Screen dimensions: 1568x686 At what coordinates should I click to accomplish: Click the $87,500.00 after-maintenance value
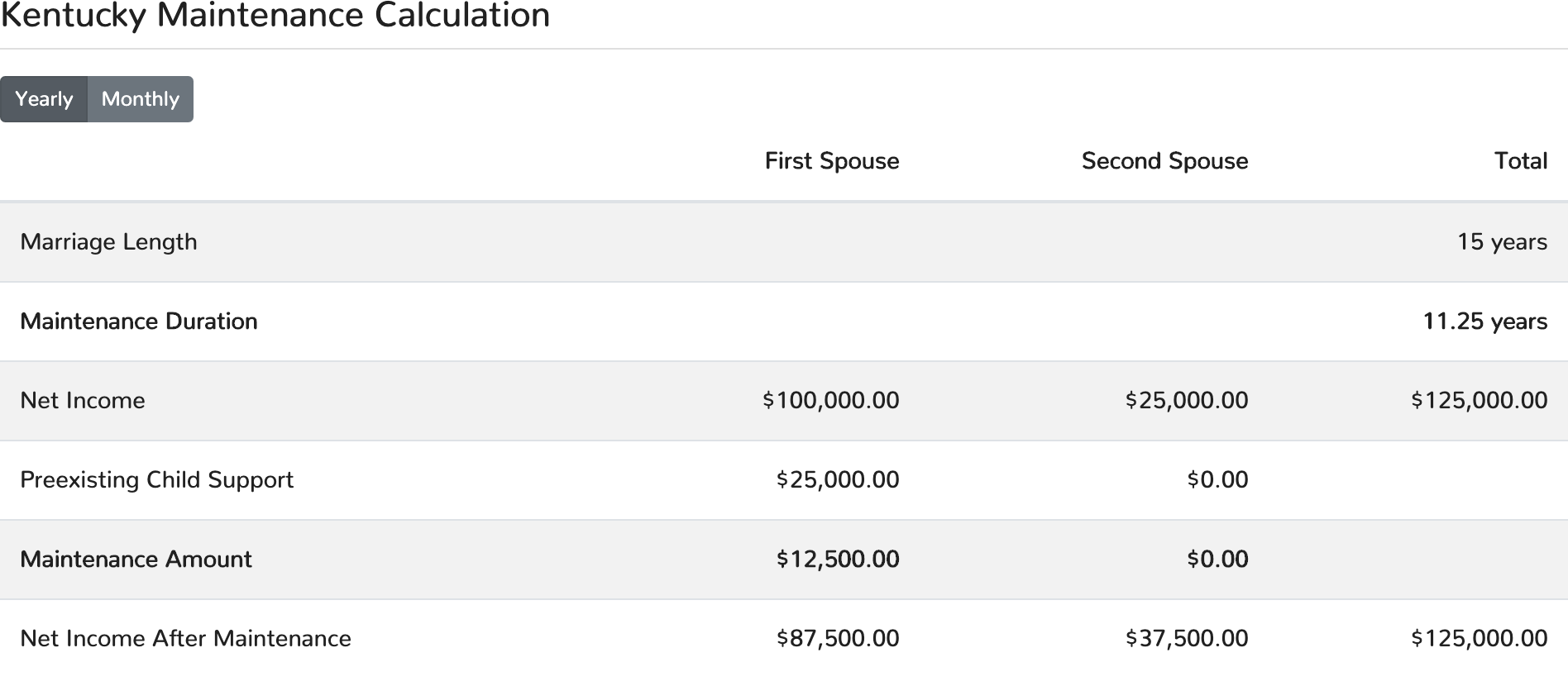pos(837,639)
